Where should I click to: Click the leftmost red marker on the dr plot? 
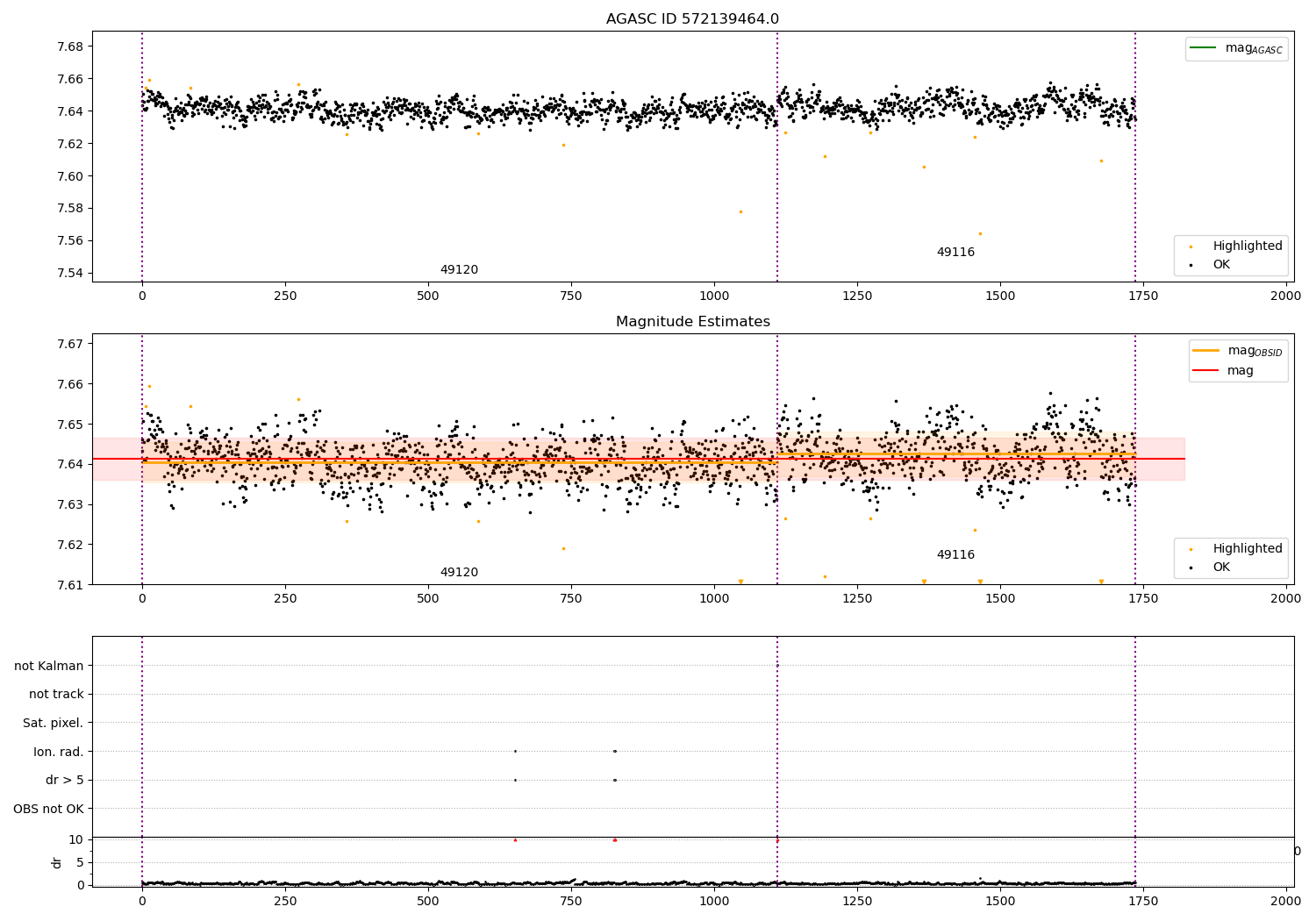(x=515, y=840)
